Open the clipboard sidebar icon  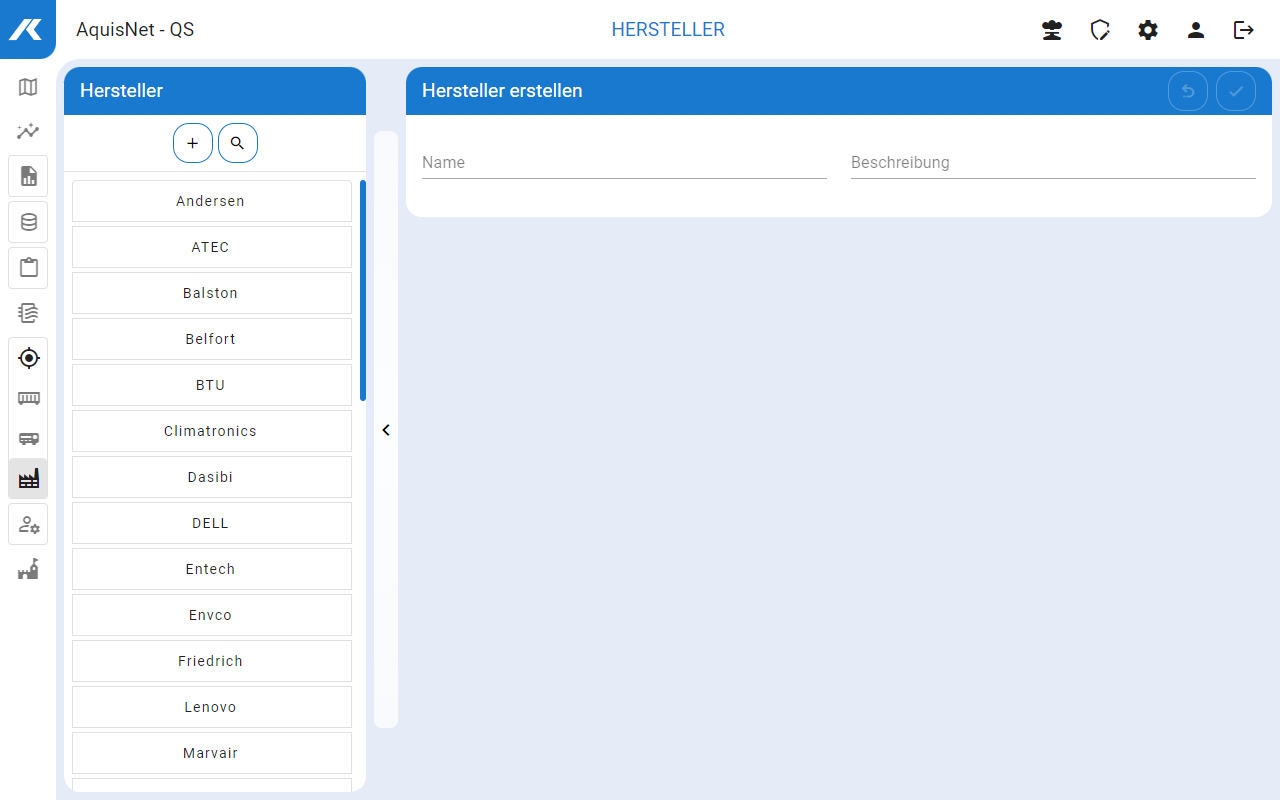[x=28, y=268]
